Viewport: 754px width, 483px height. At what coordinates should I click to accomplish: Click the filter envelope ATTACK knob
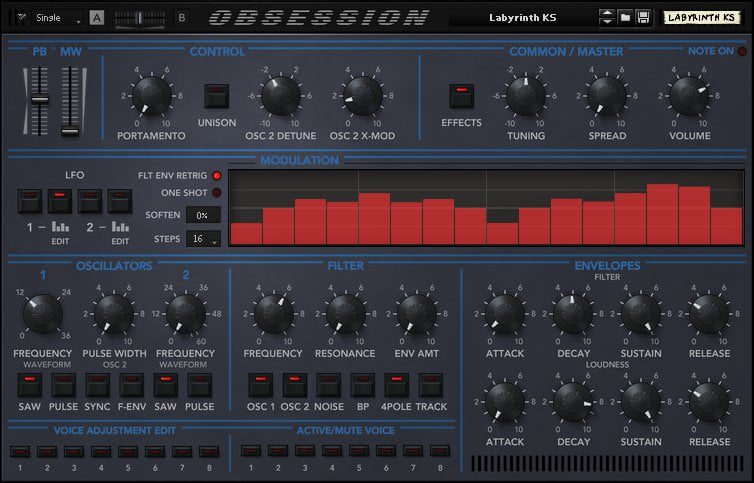click(x=505, y=314)
